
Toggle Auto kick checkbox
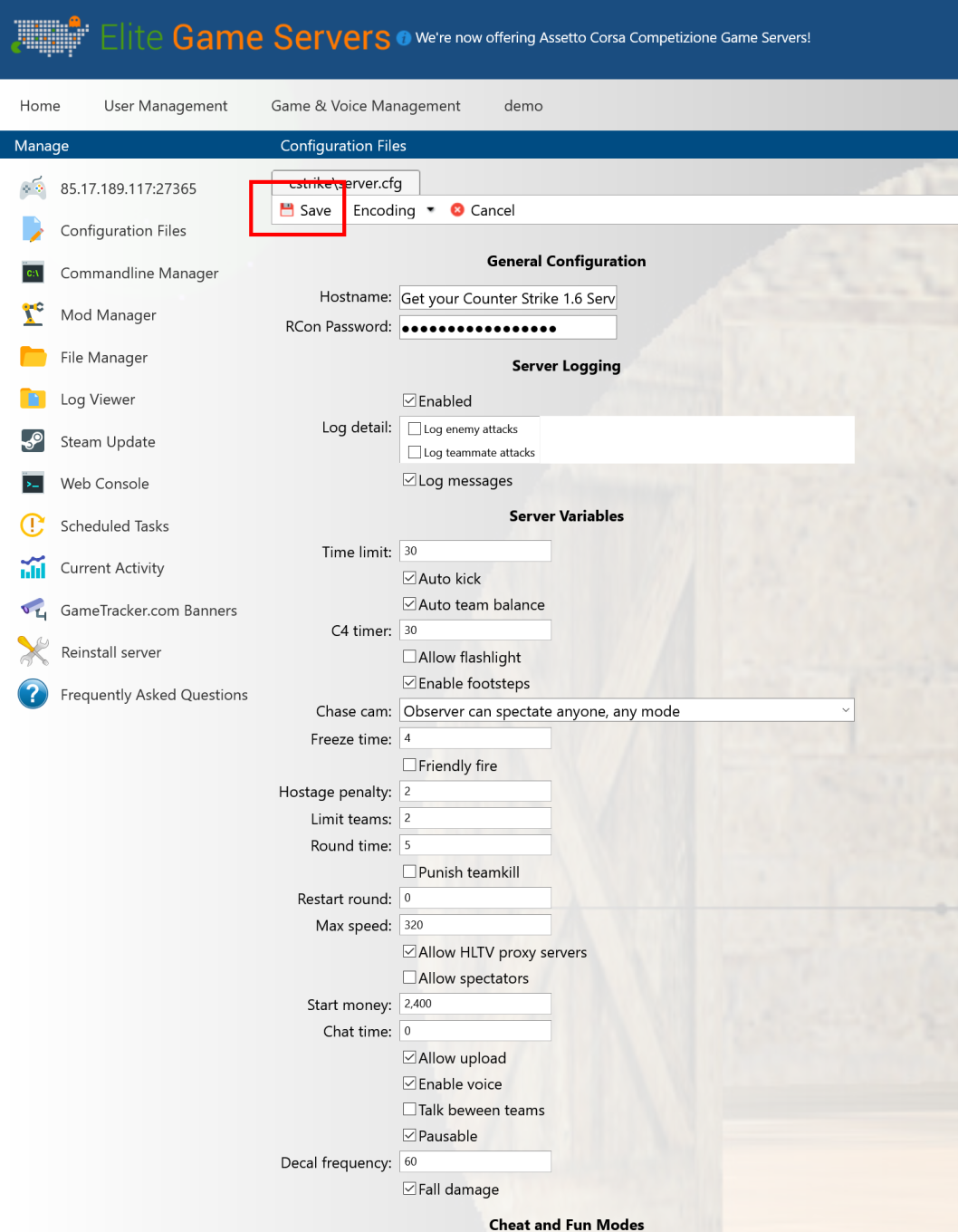coord(409,578)
